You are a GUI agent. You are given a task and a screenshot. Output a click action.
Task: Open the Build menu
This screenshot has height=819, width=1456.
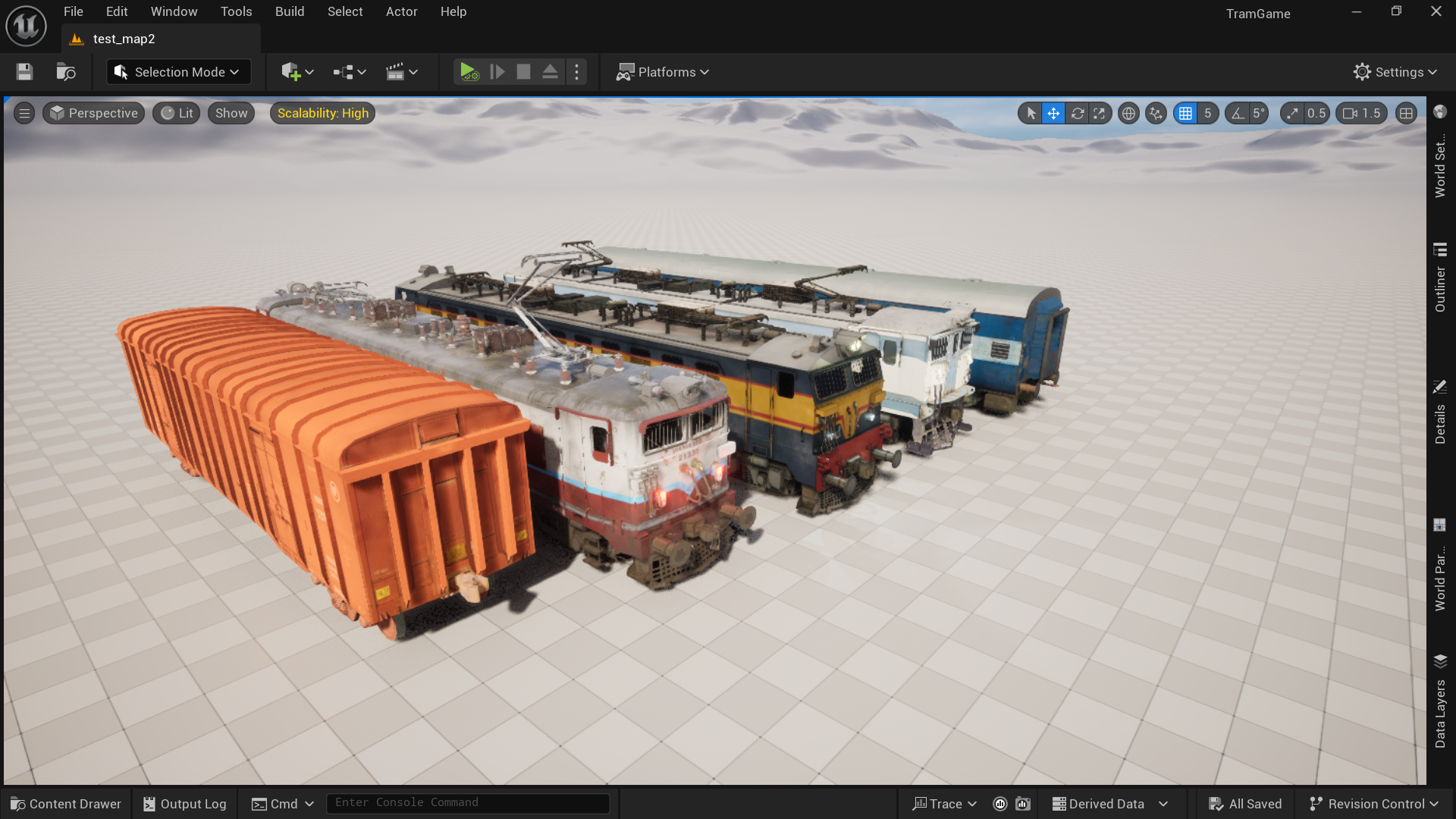(290, 11)
